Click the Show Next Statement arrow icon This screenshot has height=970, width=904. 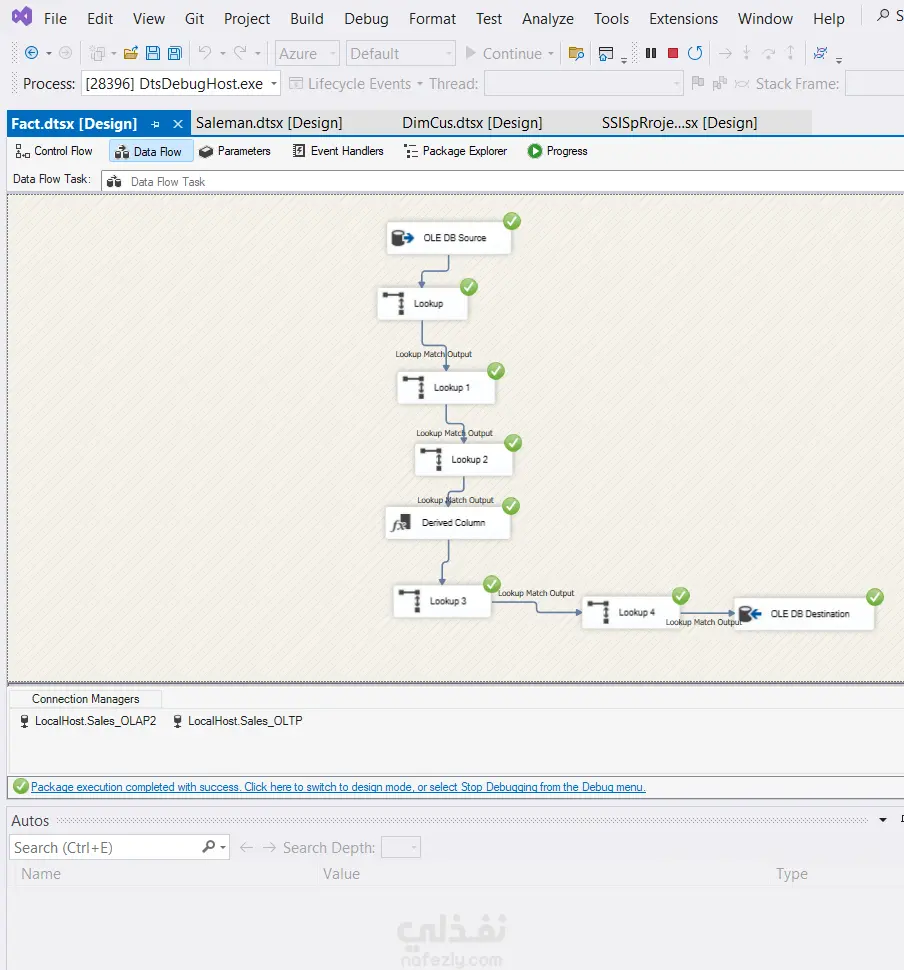[725, 54]
